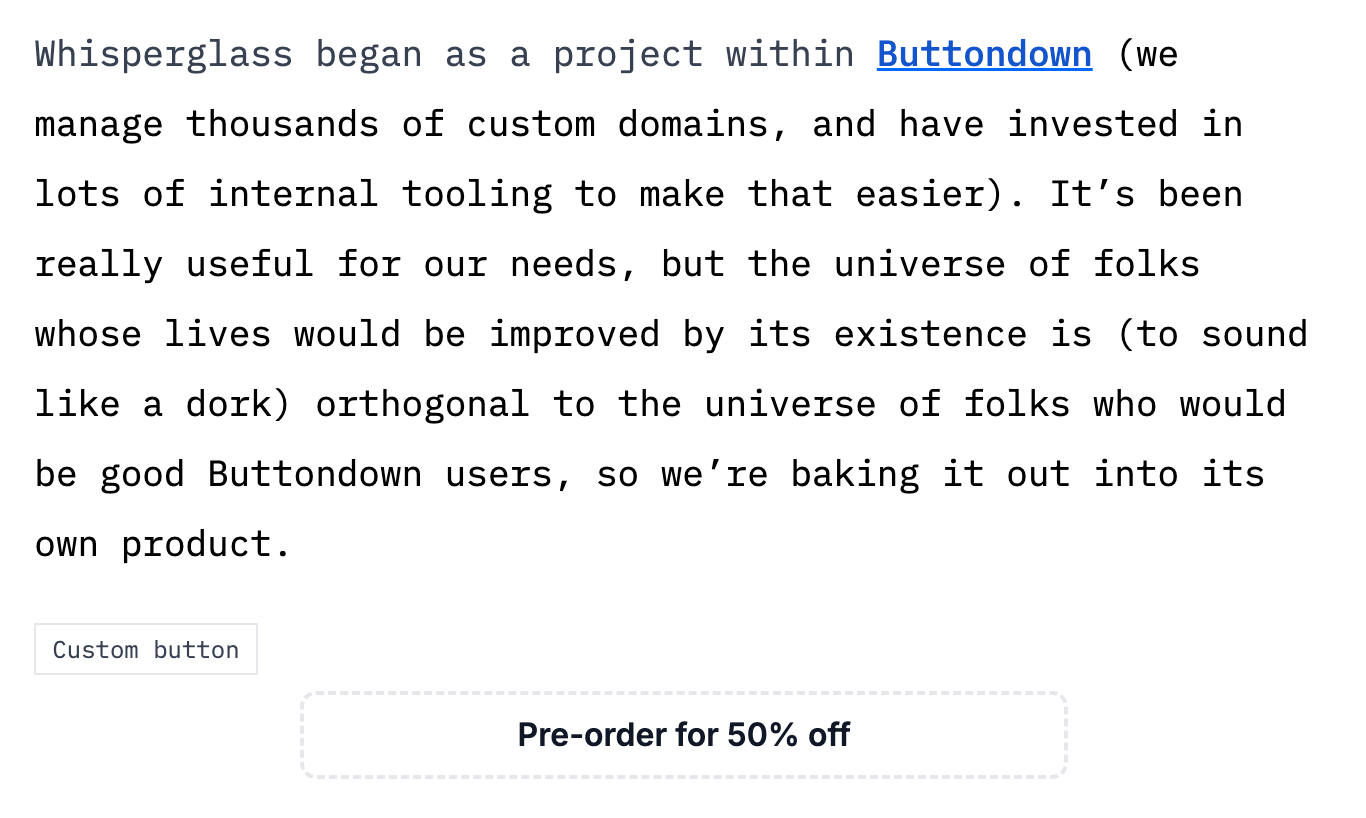Click the word Whisperglass at paragraph start

tap(163, 55)
